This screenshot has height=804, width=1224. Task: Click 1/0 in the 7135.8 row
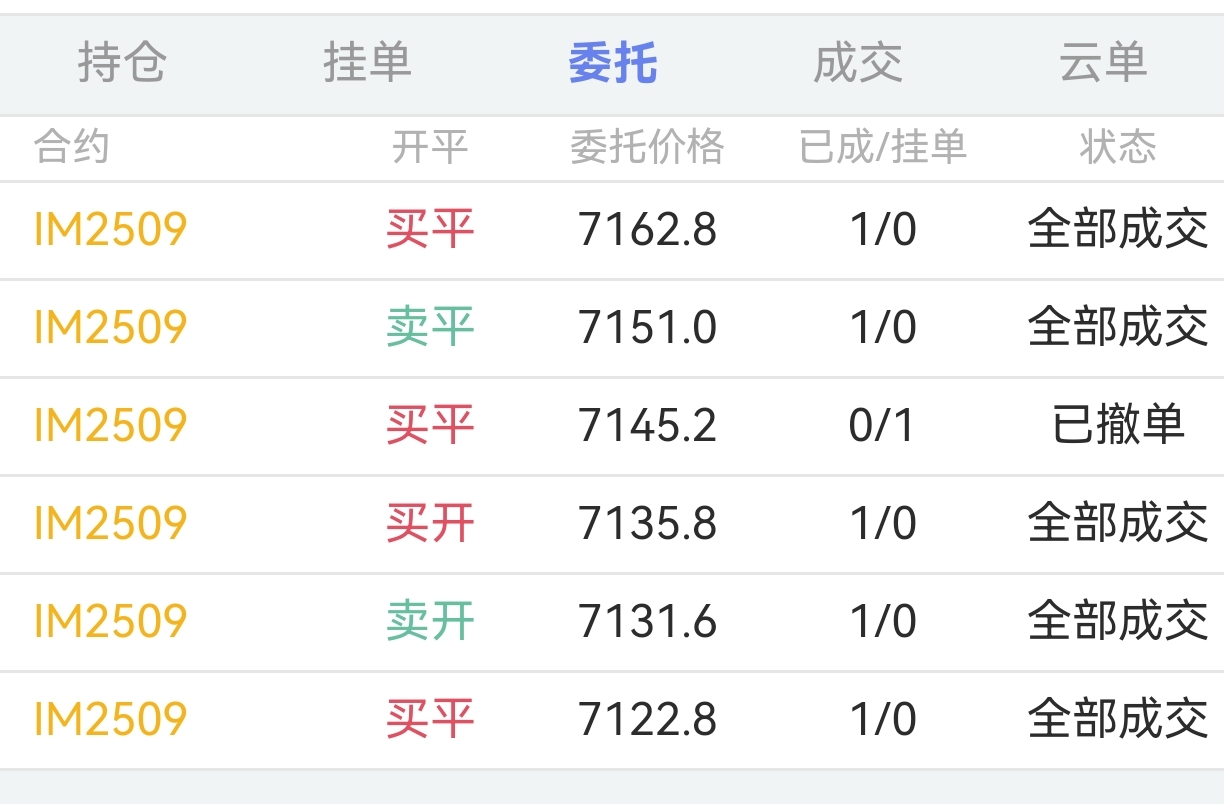click(883, 523)
